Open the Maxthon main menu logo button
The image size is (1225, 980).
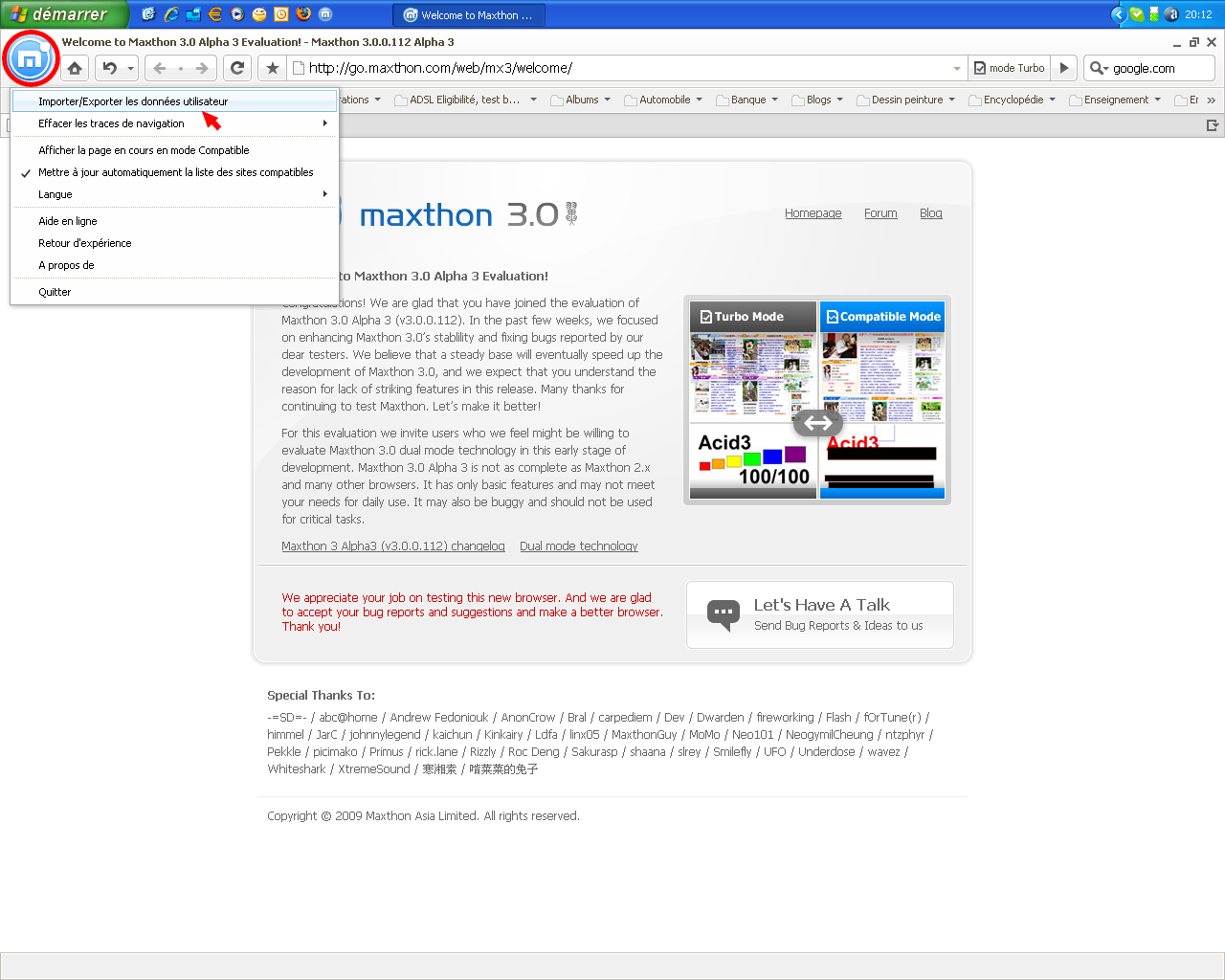(30, 59)
